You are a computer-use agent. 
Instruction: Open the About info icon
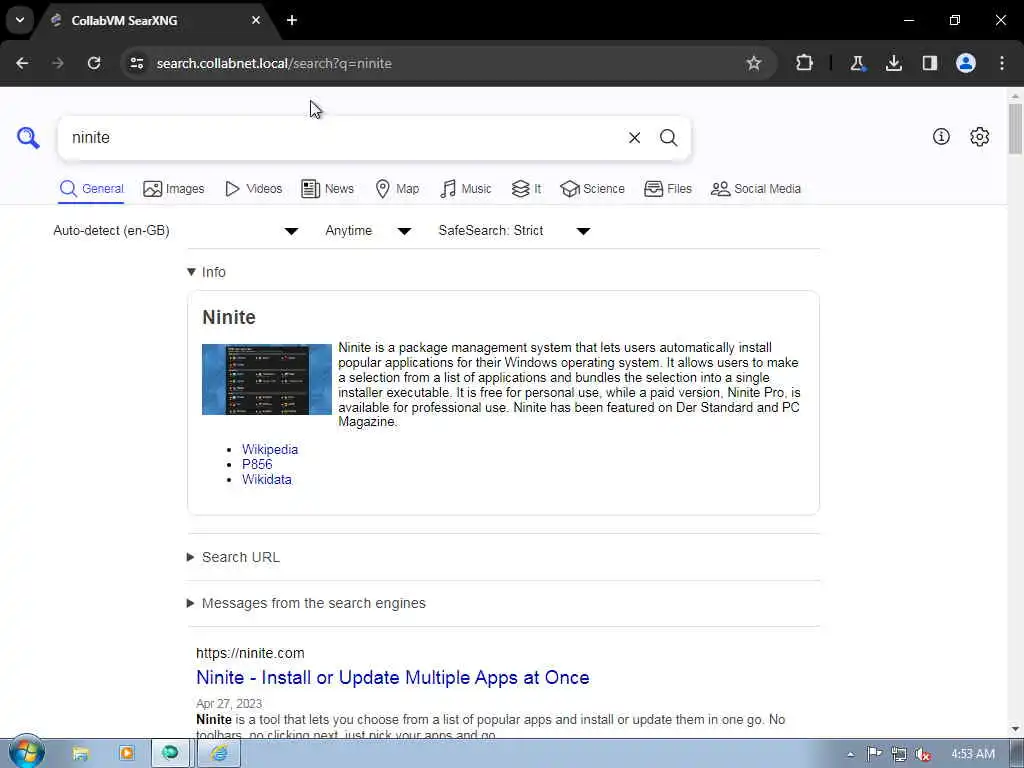tap(941, 136)
